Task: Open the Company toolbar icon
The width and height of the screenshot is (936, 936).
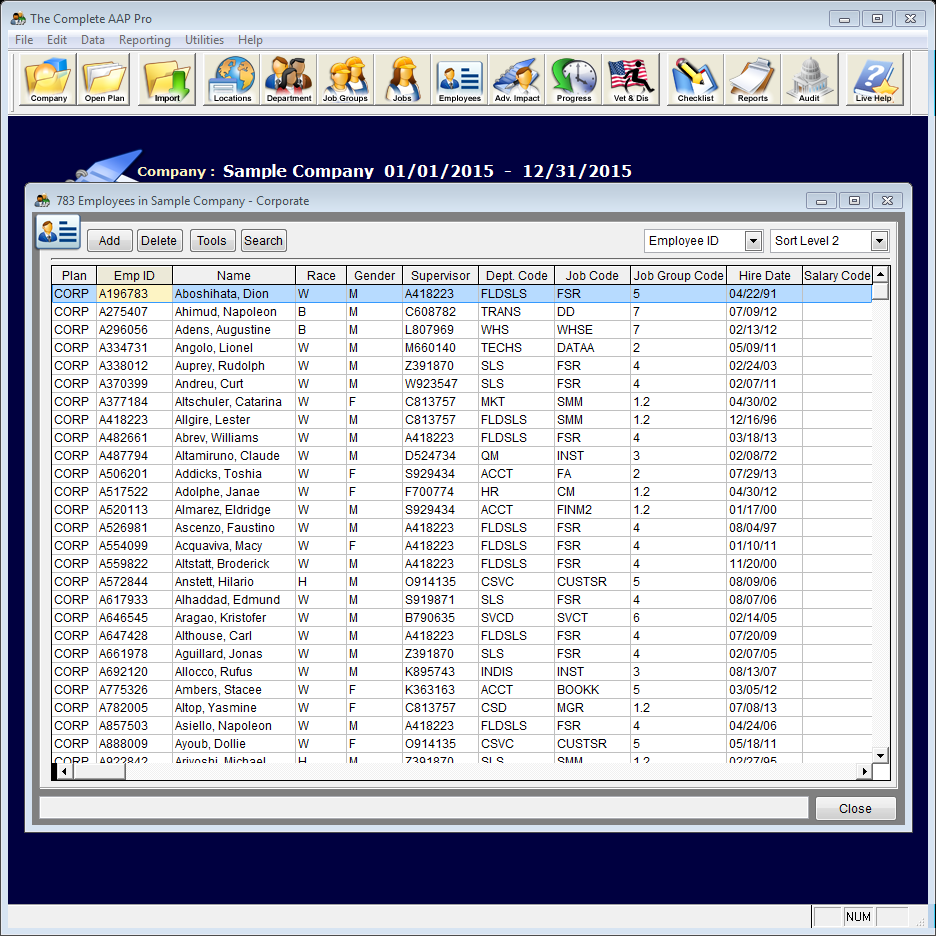Action: [48, 80]
